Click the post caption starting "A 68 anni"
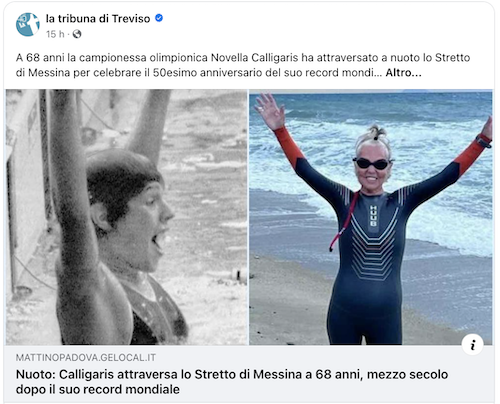This screenshot has height=404, width=500. click(243, 65)
